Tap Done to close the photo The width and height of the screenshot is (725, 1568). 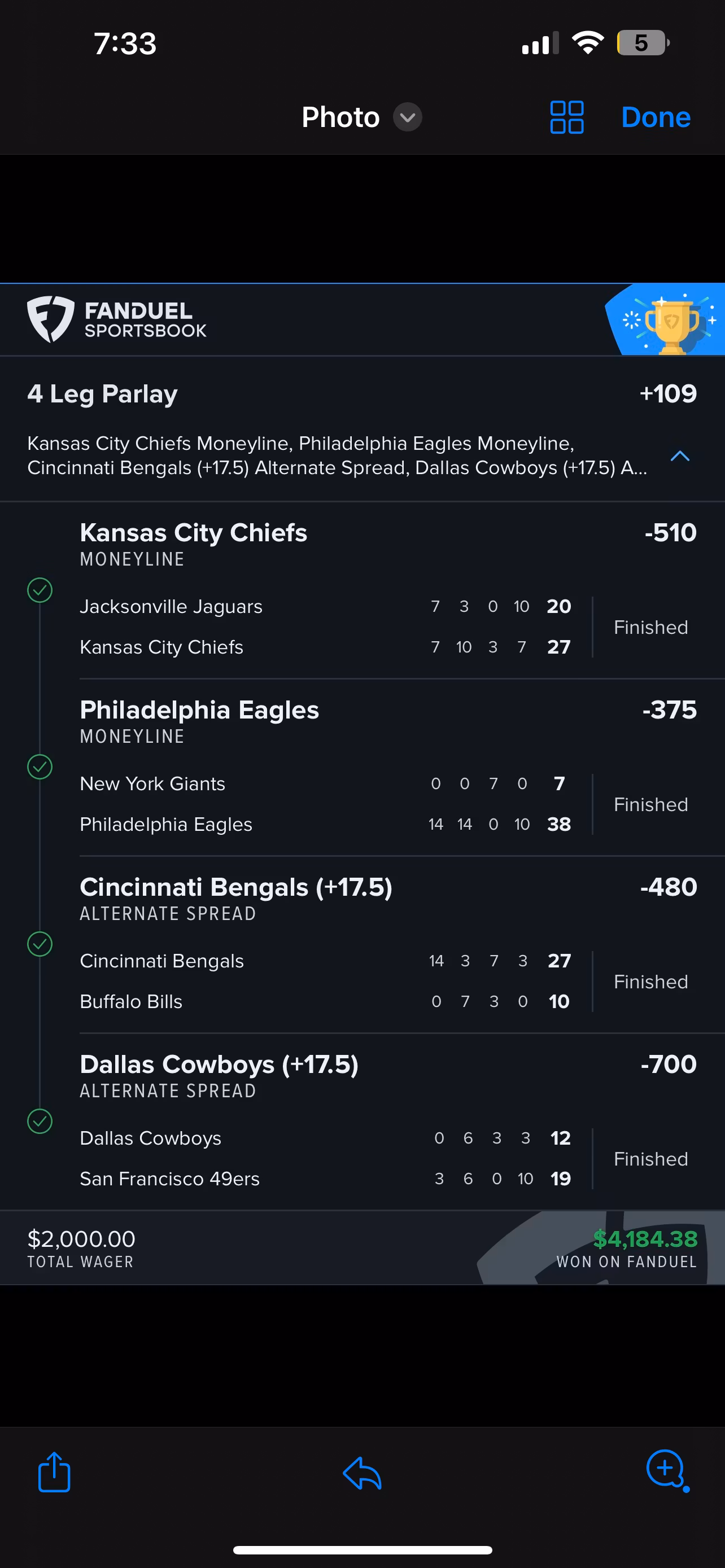point(656,117)
